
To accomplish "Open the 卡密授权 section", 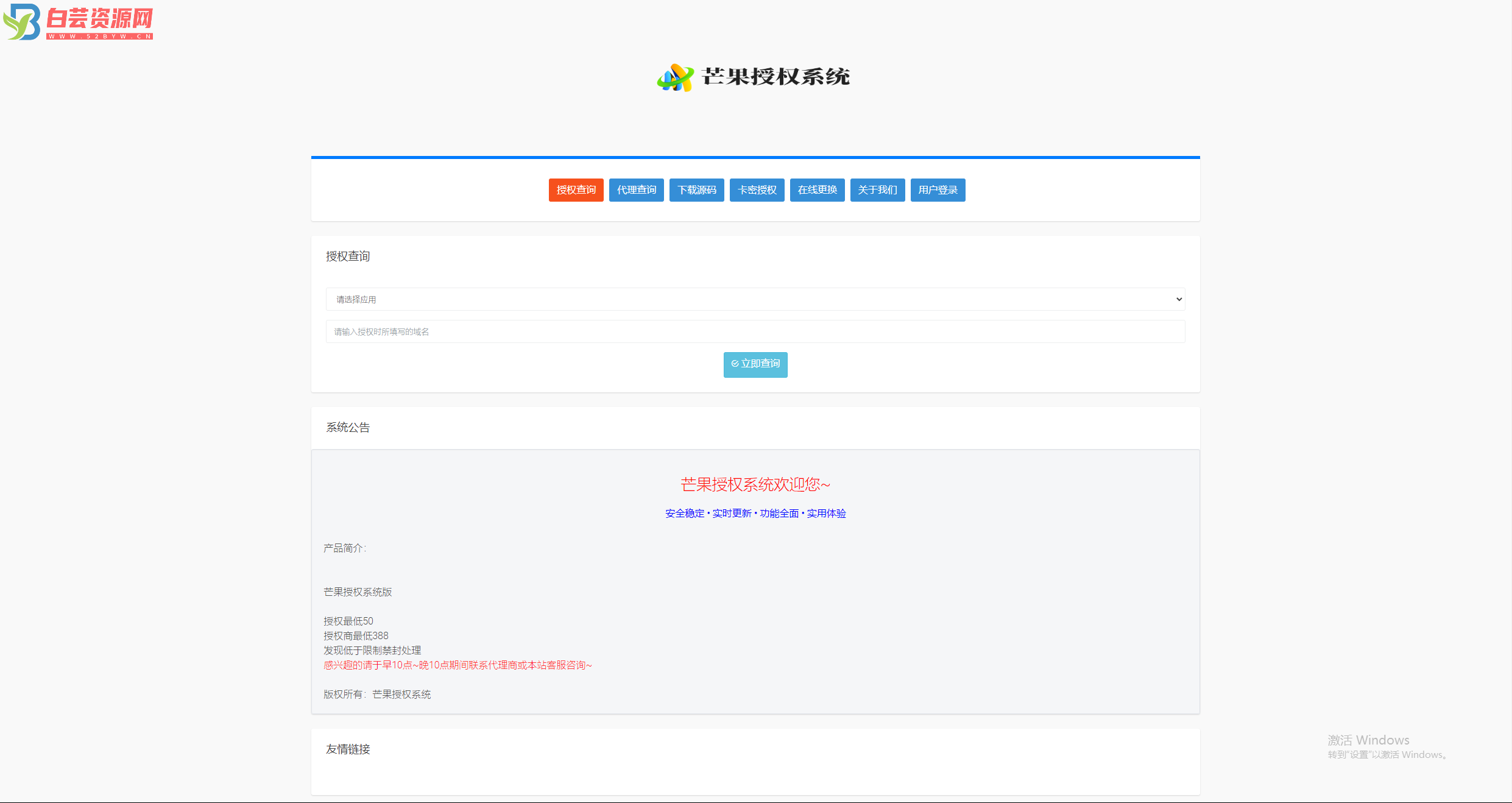I will click(x=757, y=190).
